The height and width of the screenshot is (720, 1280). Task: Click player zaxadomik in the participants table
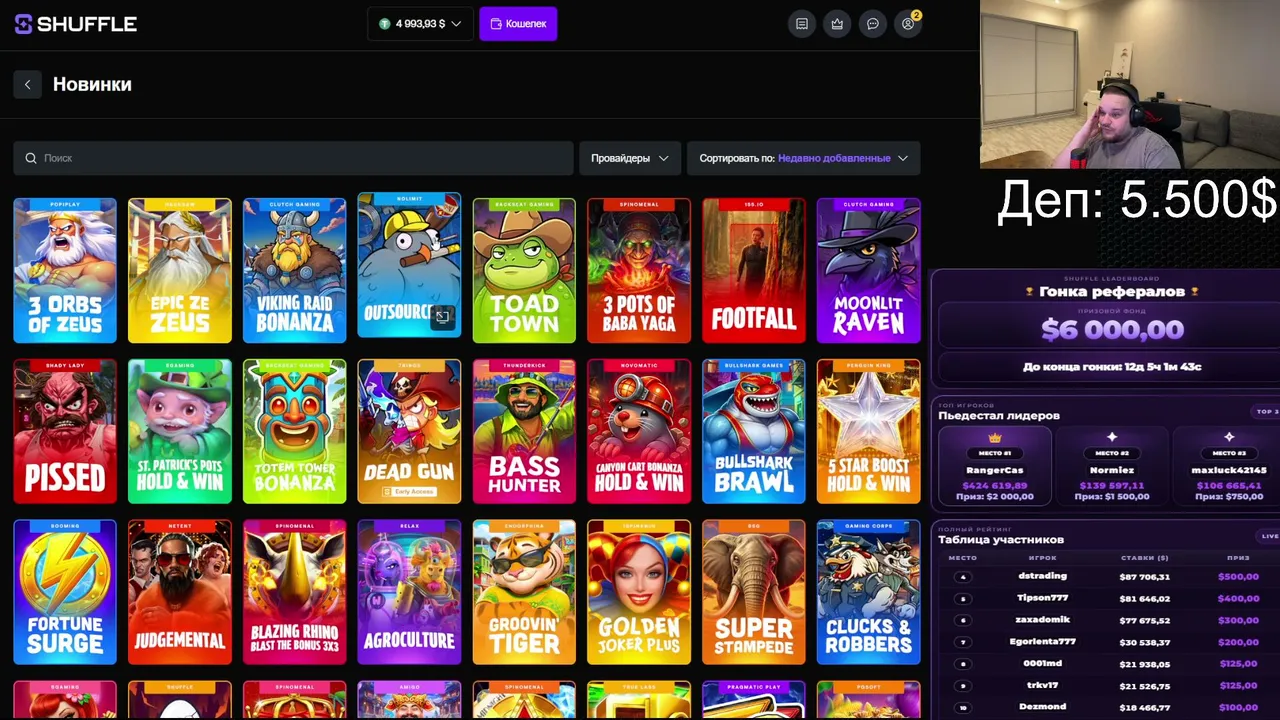pos(1042,620)
